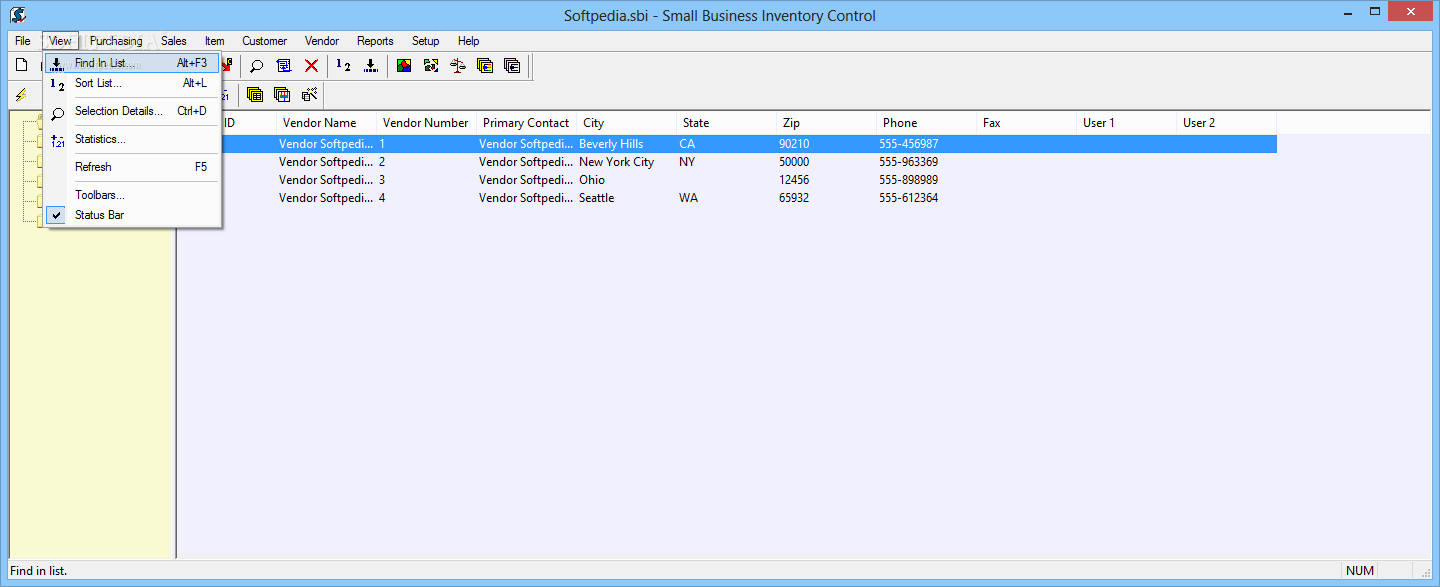Click the Sort List toolbar icon
Screen dimensions: 1440x587
tap(343, 66)
